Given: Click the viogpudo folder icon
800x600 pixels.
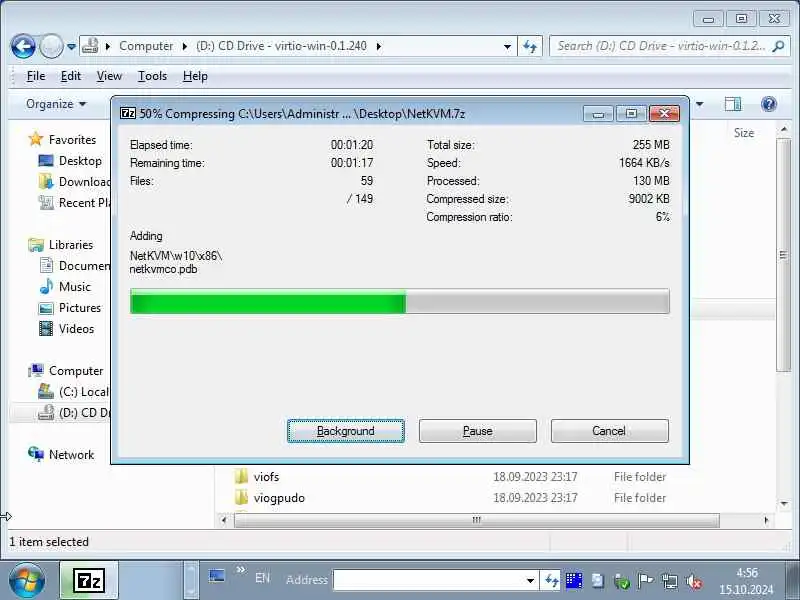Looking at the screenshot, I should coord(241,497).
